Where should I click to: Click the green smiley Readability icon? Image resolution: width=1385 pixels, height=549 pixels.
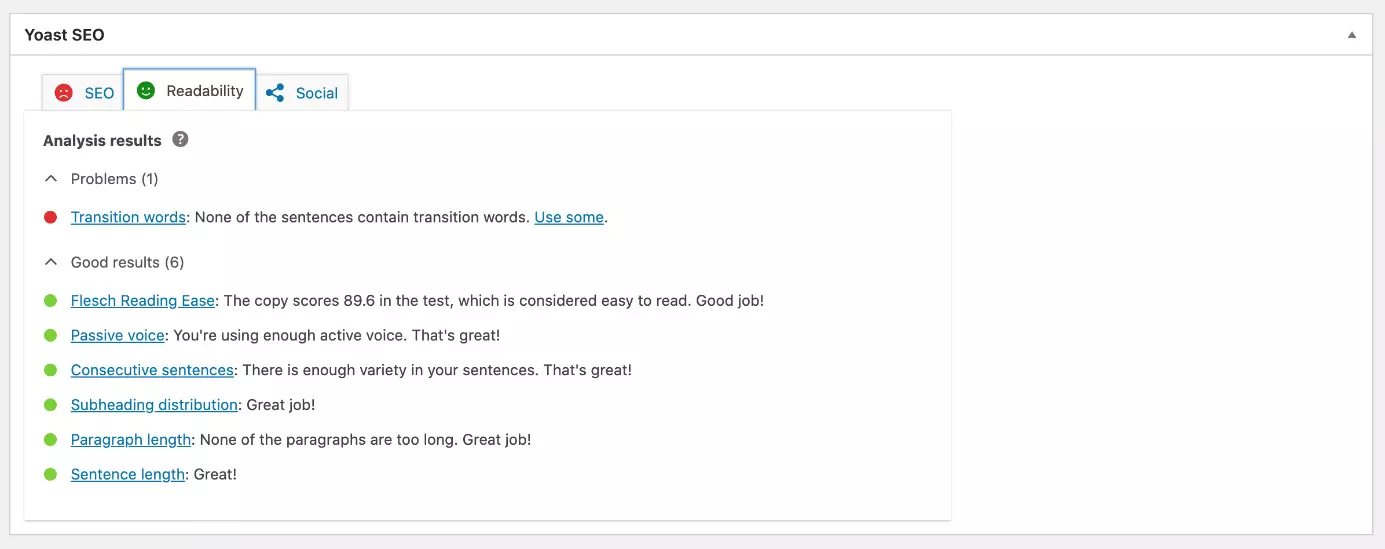pyautogui.click(x=146, y=91)
